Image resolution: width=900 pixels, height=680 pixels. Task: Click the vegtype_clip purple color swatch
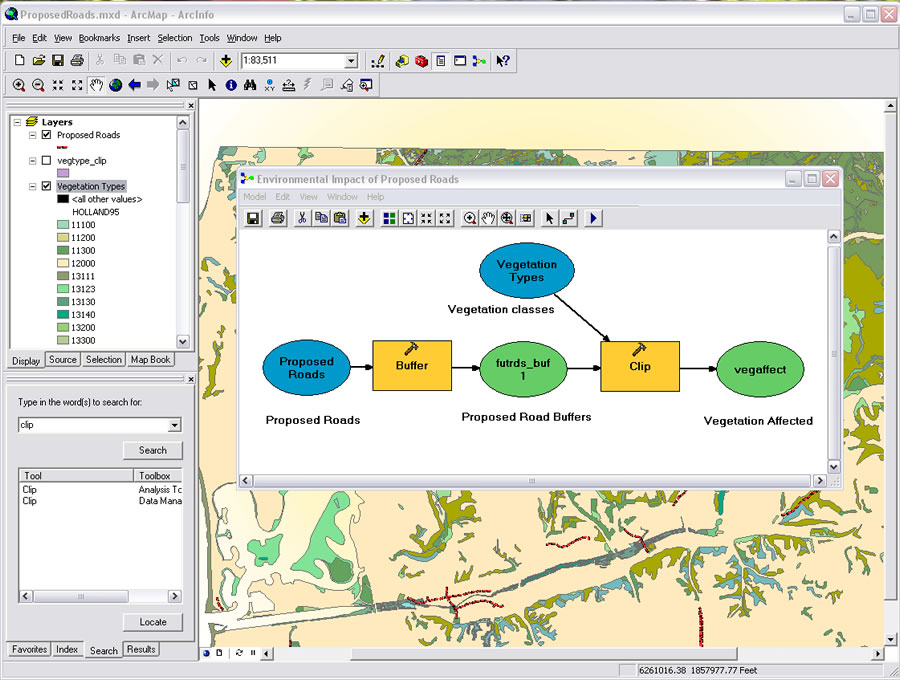tap(63, 173)
